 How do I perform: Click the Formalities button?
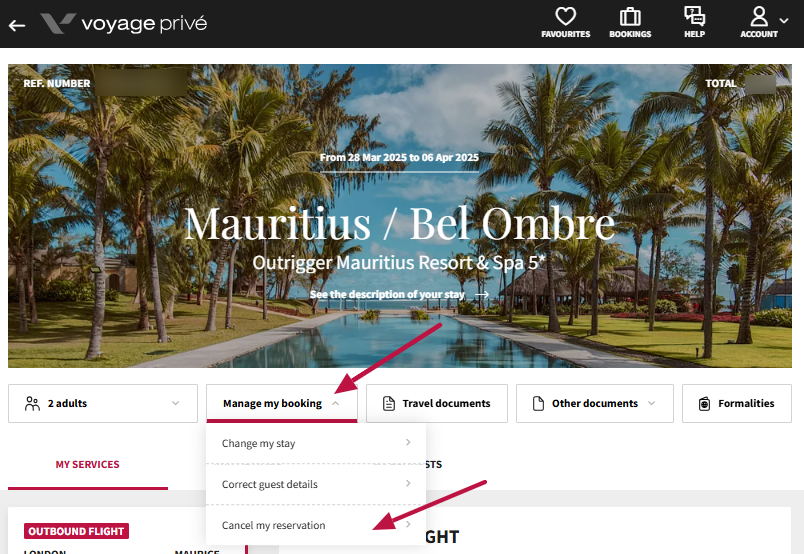point(737,404)
